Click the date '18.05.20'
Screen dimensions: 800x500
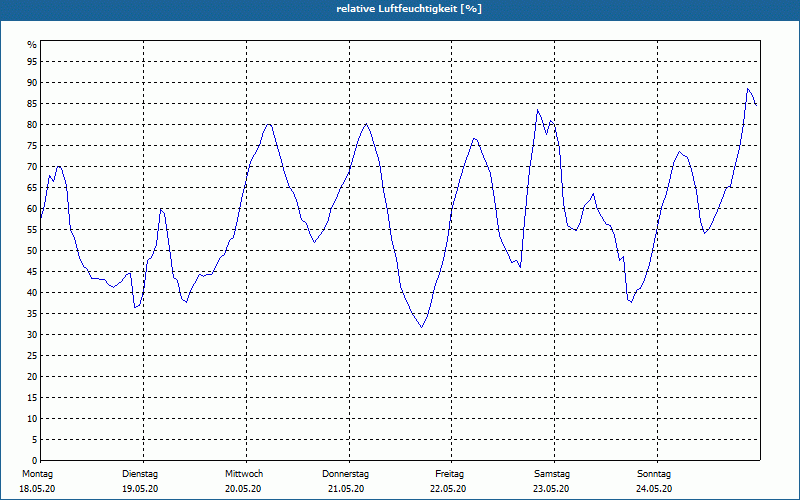pos(37,489)
